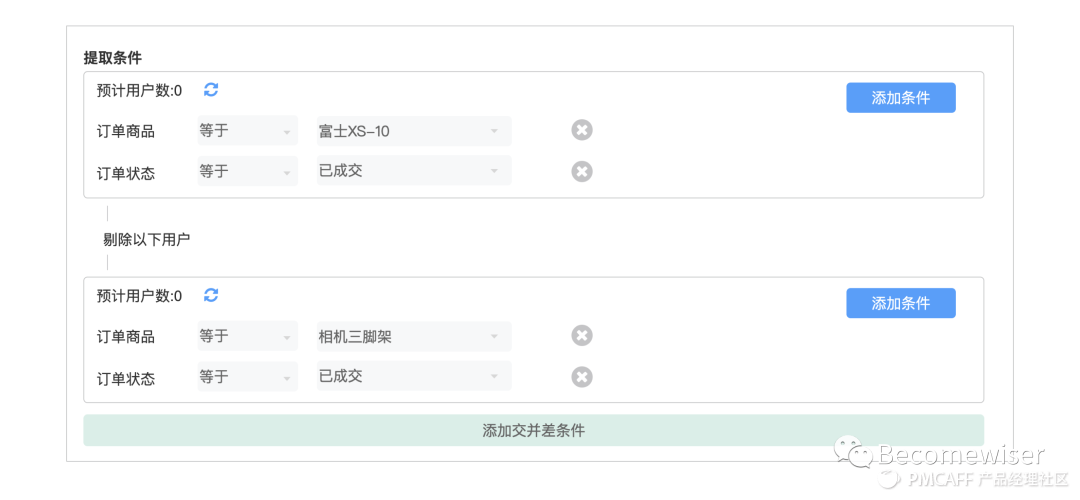The image size is (1080, 500).
Task: Change operator for first group's 订单状态
Action: coord(247,171)
